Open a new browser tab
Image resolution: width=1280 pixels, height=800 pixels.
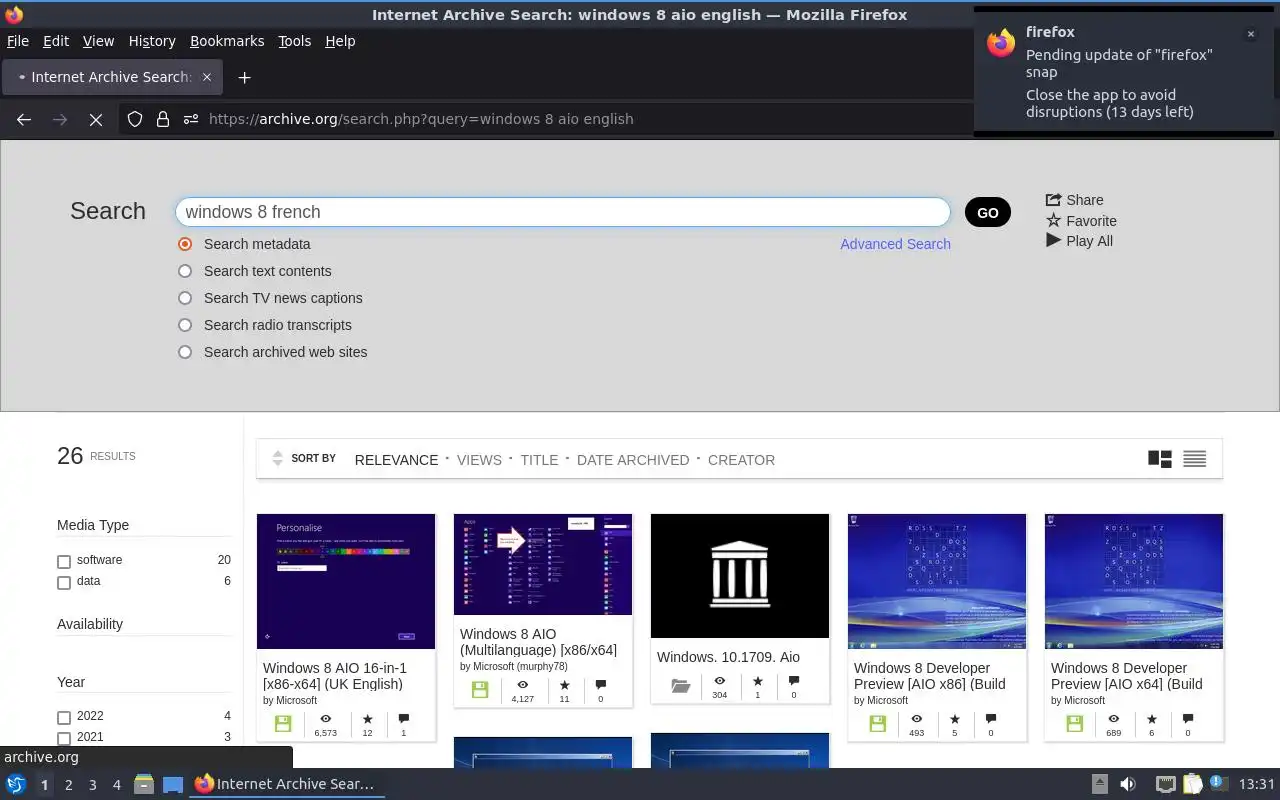(244, 77)
